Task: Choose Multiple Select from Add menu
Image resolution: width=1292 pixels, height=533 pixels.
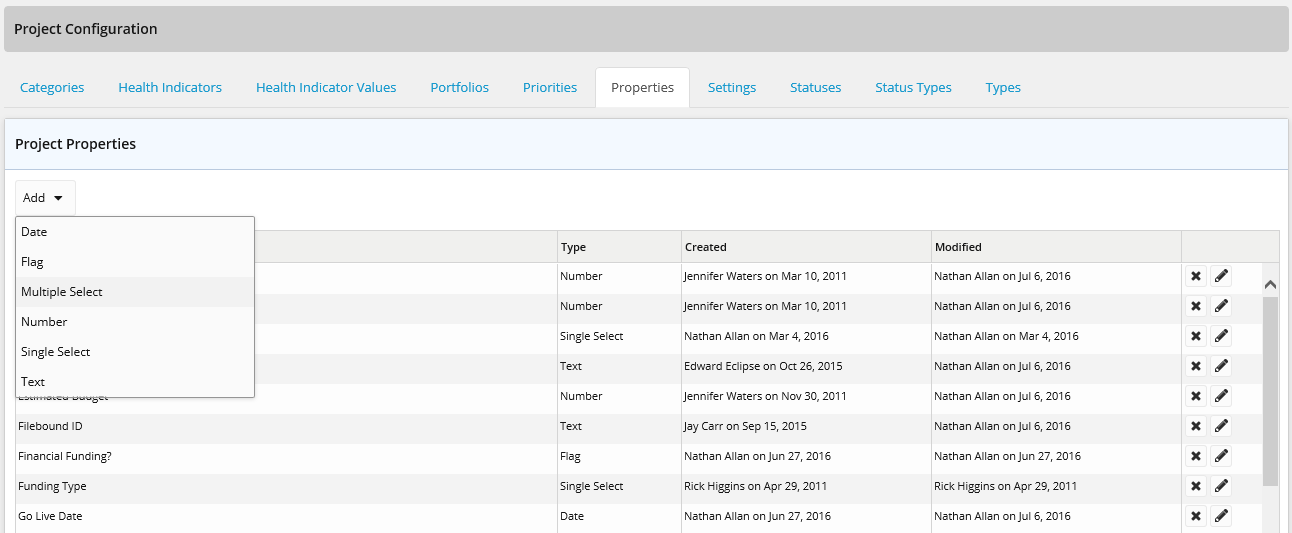Action: tap(62, 292)
